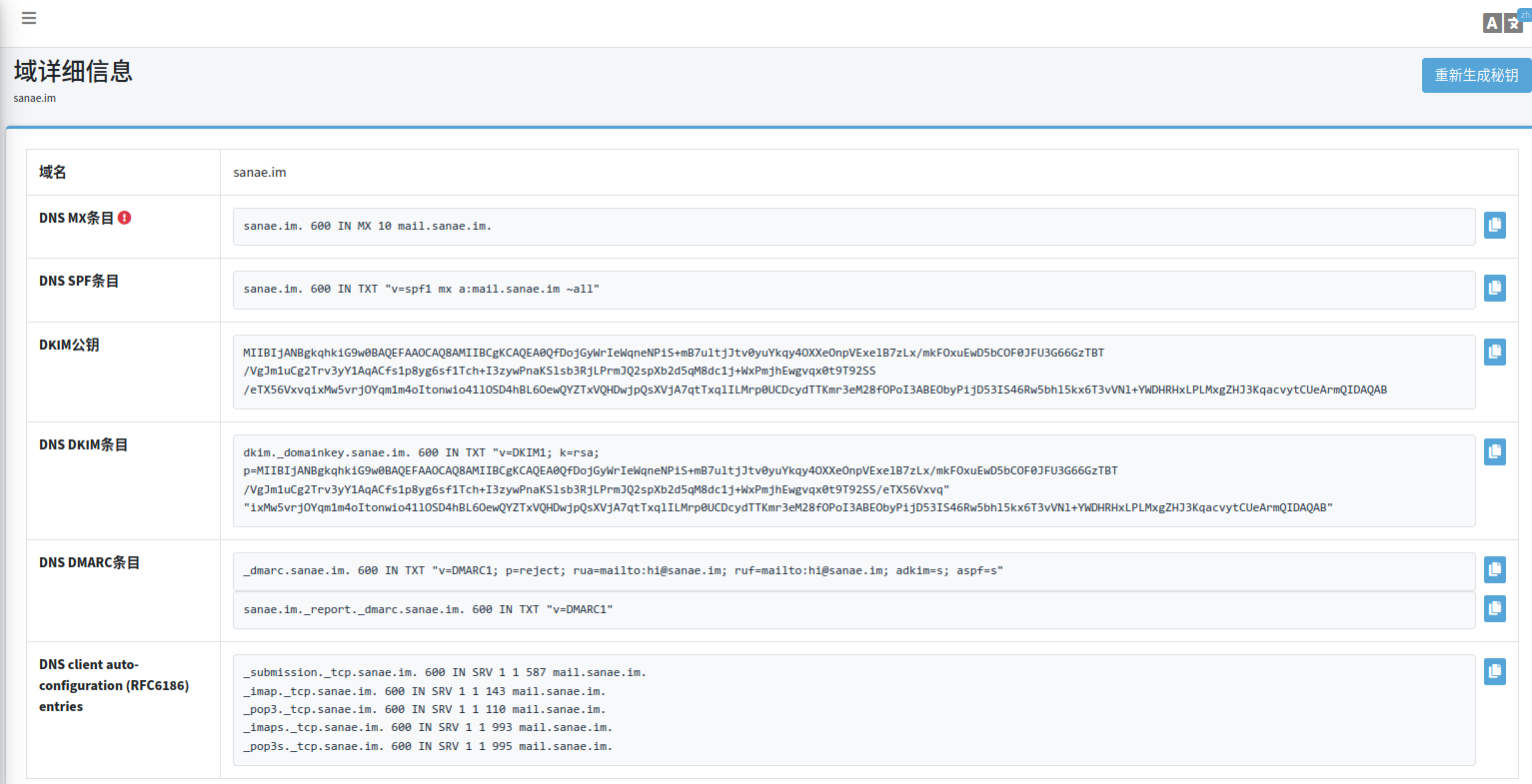The image size is (1532, 784).
Task: Copy the _report._dmarc entry
Action: [1495, 608]
